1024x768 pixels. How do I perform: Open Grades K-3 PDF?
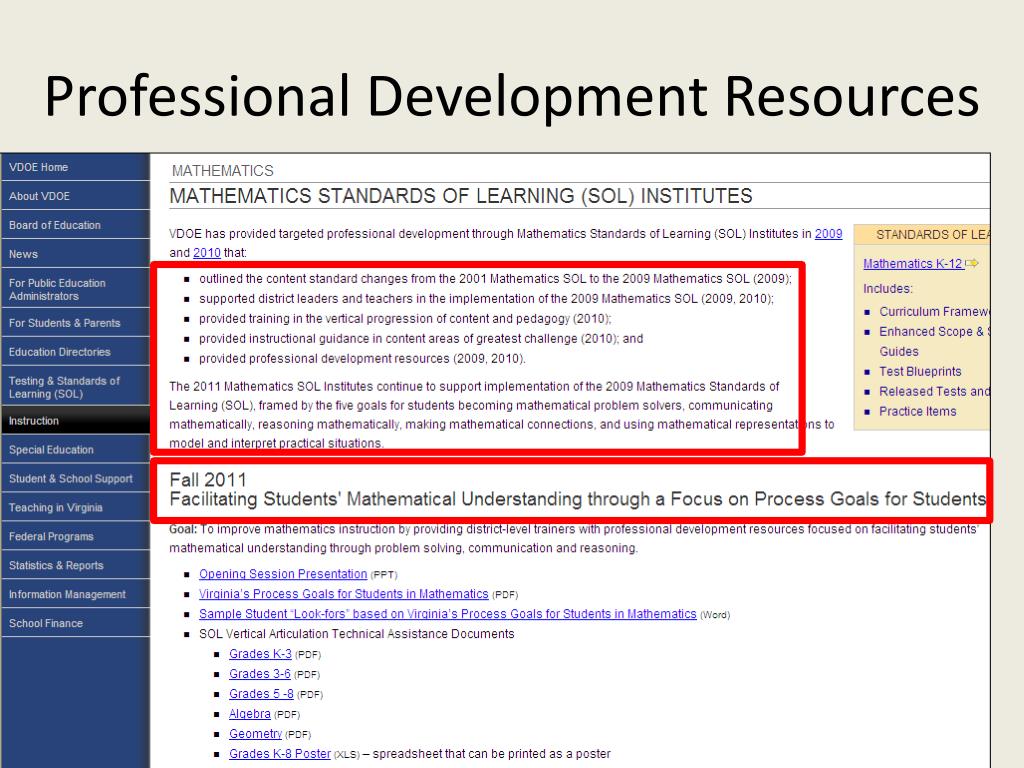pyautogui.click(x=260, y=654)
